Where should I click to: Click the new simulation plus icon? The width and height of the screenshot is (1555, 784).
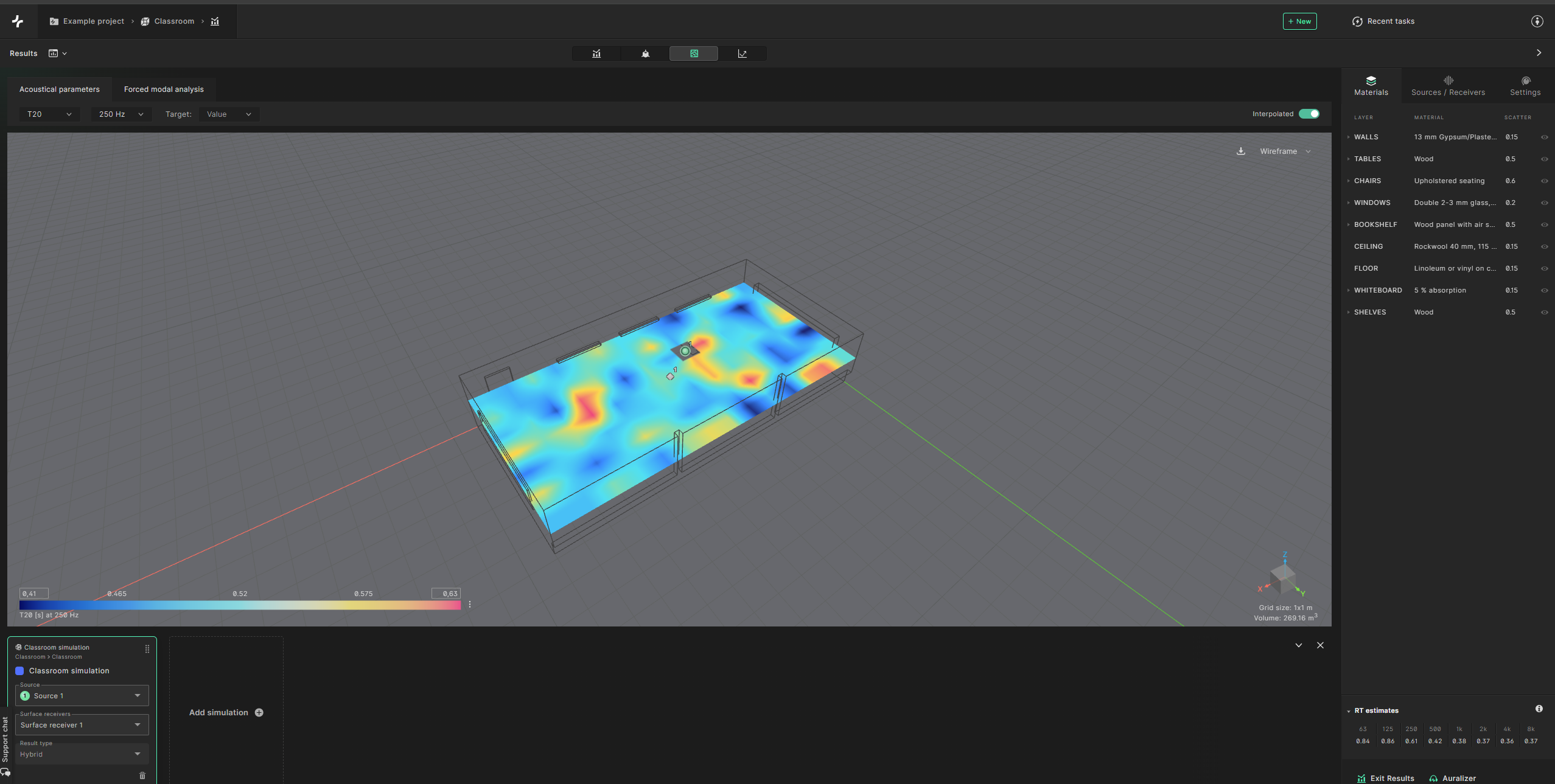260,712
